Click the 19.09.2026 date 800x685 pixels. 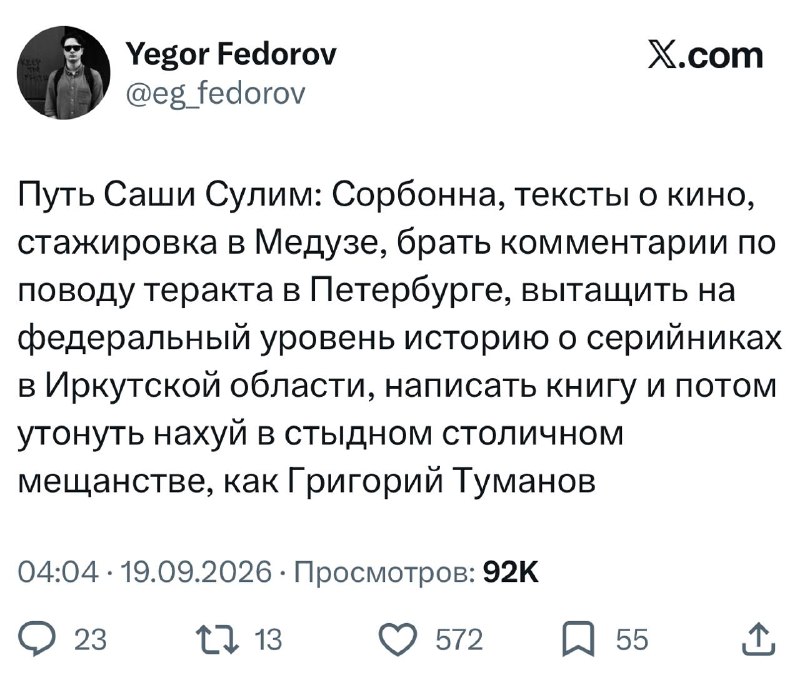coord(196,571)
